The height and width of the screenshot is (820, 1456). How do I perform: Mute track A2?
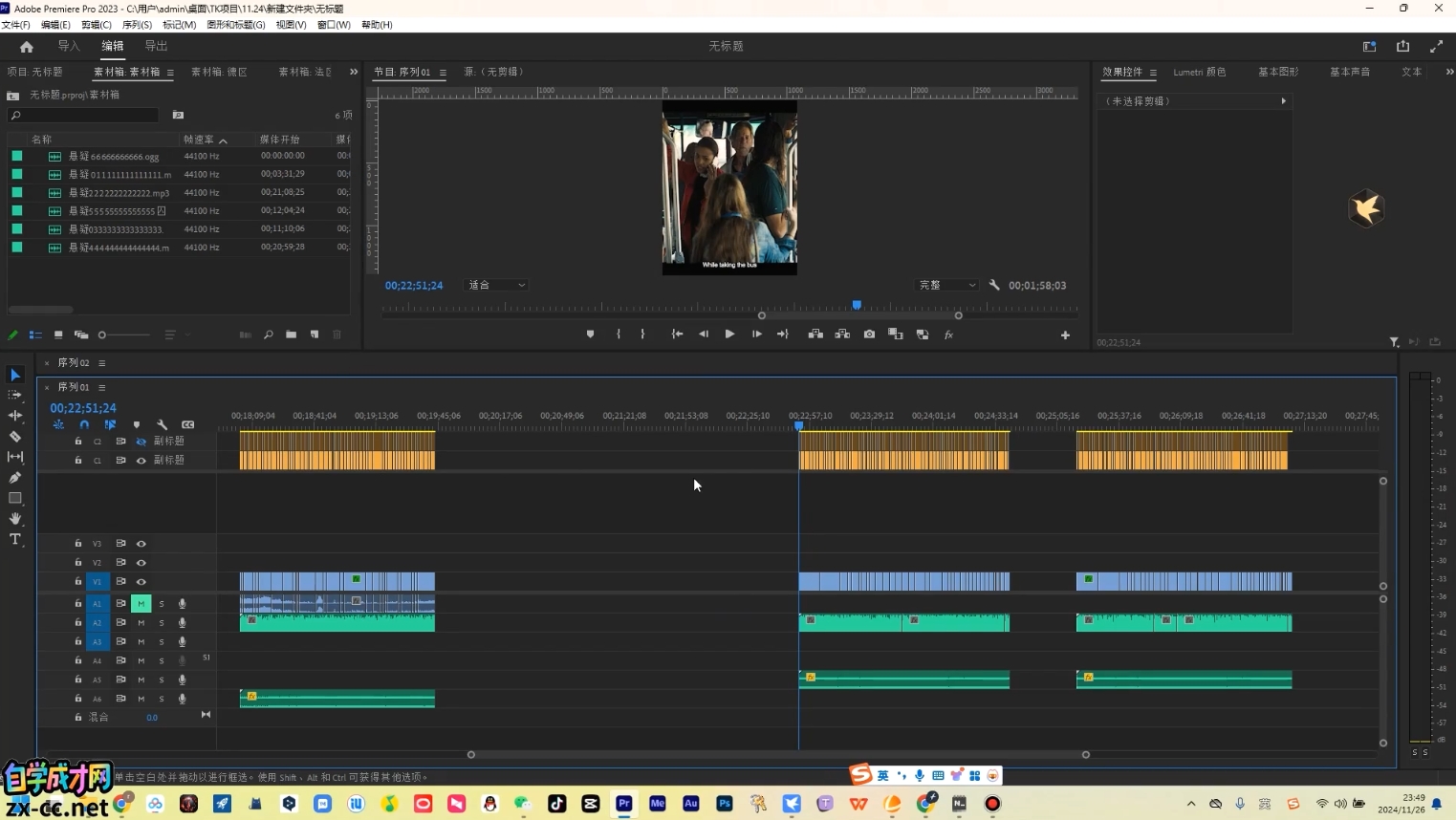point(141,623)
